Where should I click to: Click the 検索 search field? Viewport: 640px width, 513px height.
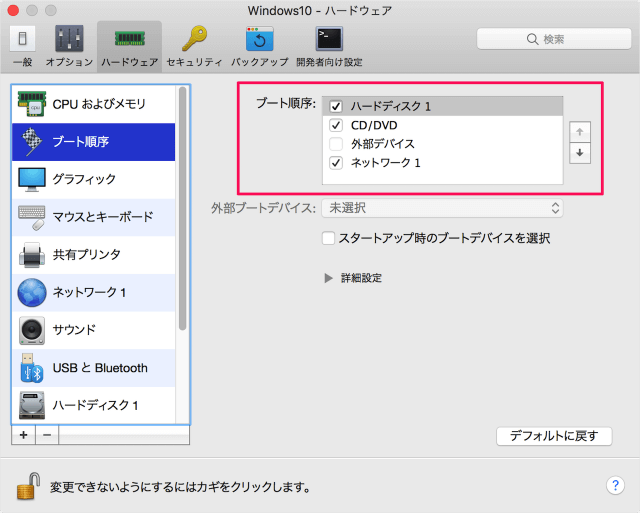click(x=552, y=39)
